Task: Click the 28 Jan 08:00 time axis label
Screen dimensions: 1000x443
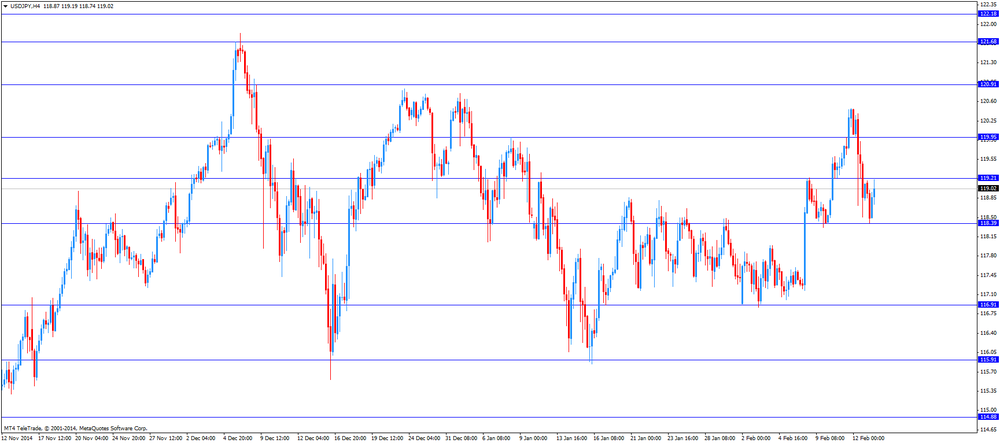Action: coord(719,439)
